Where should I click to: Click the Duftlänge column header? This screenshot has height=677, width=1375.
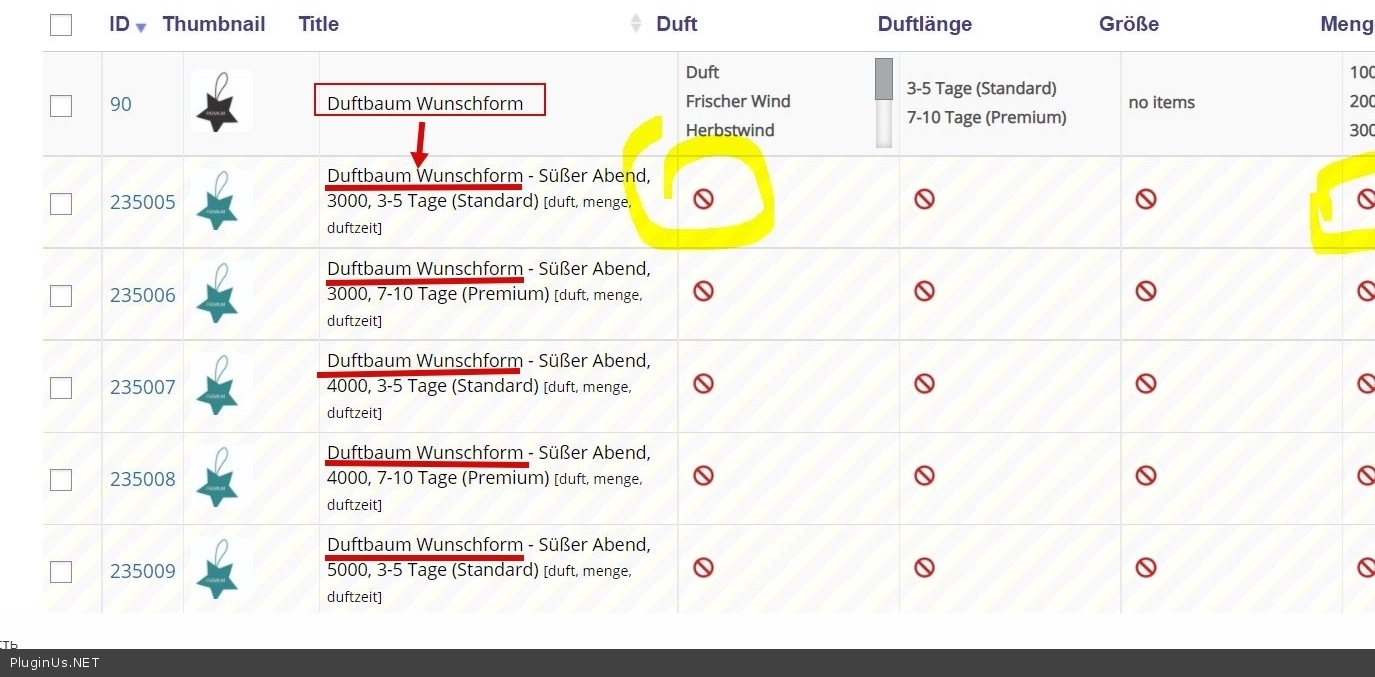click(924, 24)
